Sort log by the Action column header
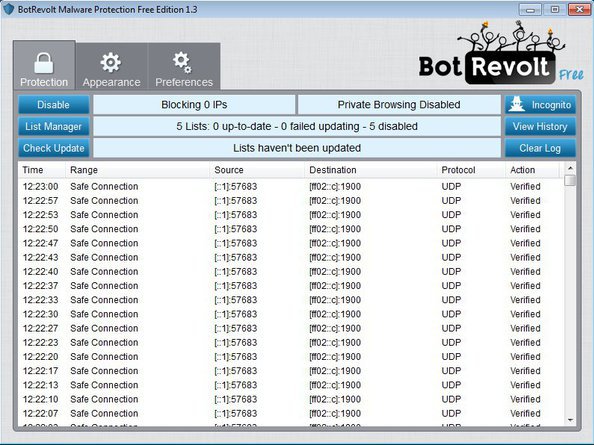 coord(532,170)
